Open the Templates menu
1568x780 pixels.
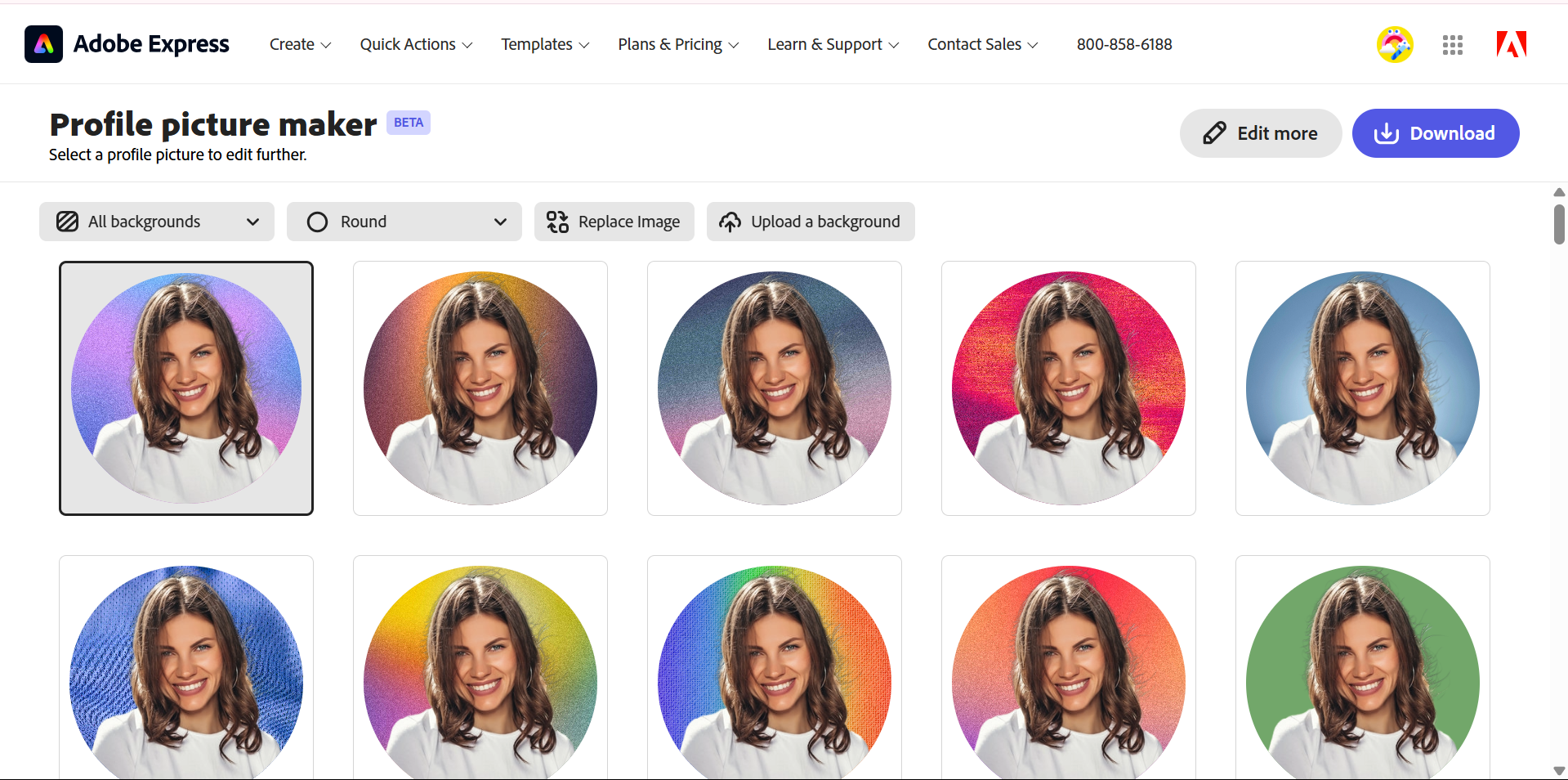tap(544, 44)
